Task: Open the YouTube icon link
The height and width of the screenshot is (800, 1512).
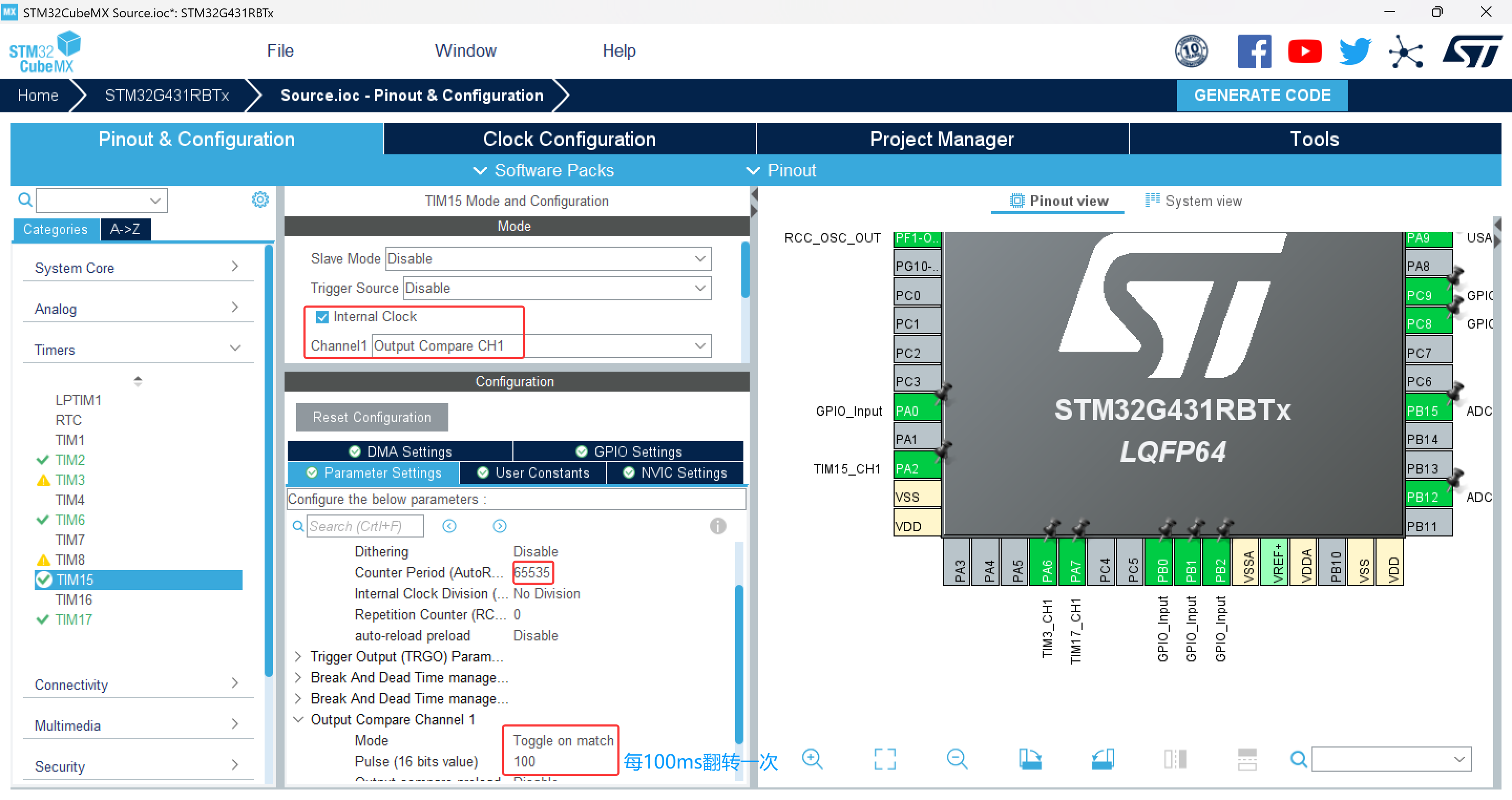Action: [x=1304, y=51]
